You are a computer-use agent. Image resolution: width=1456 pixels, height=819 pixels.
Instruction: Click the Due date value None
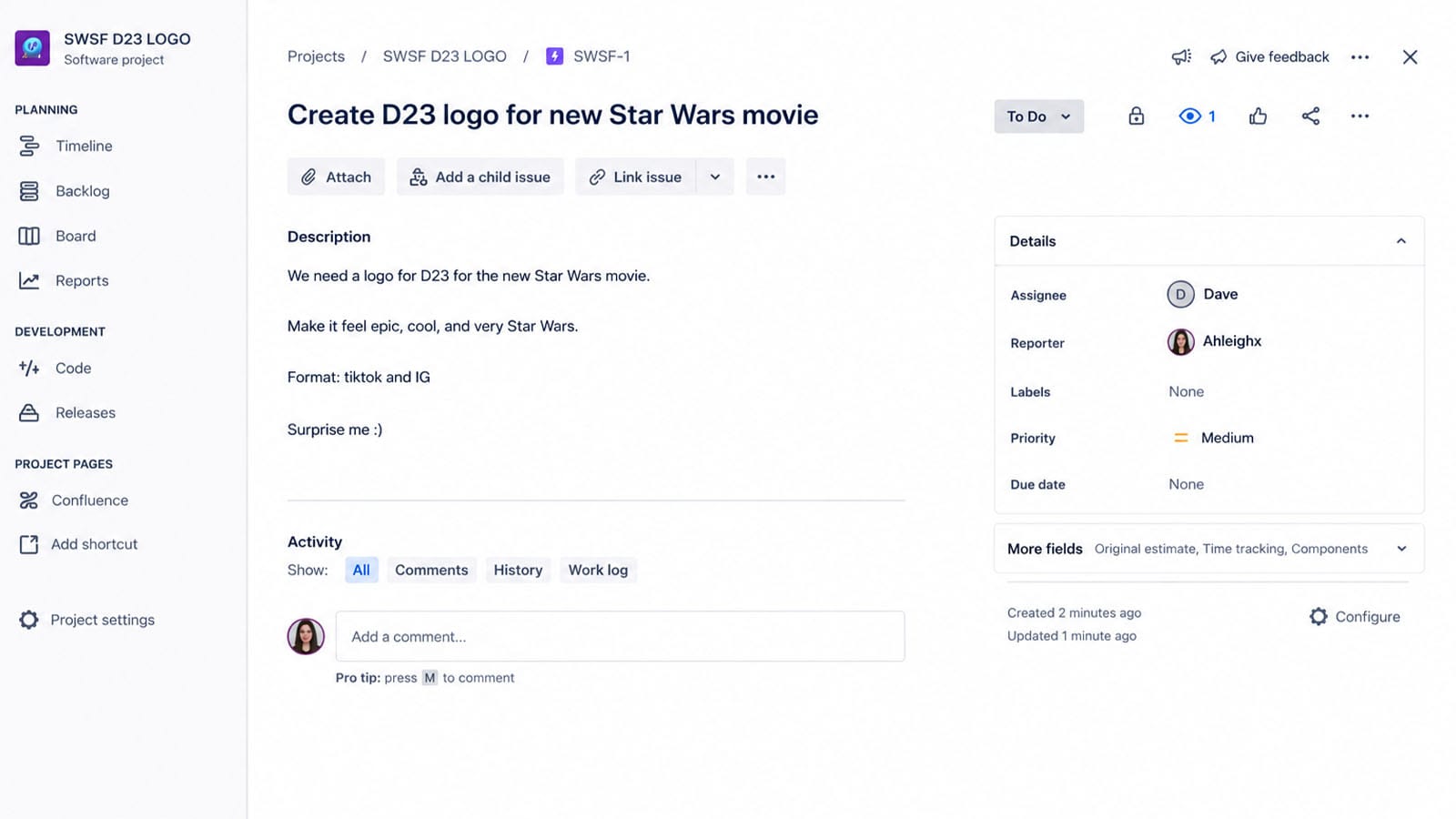click(1186, 484)
